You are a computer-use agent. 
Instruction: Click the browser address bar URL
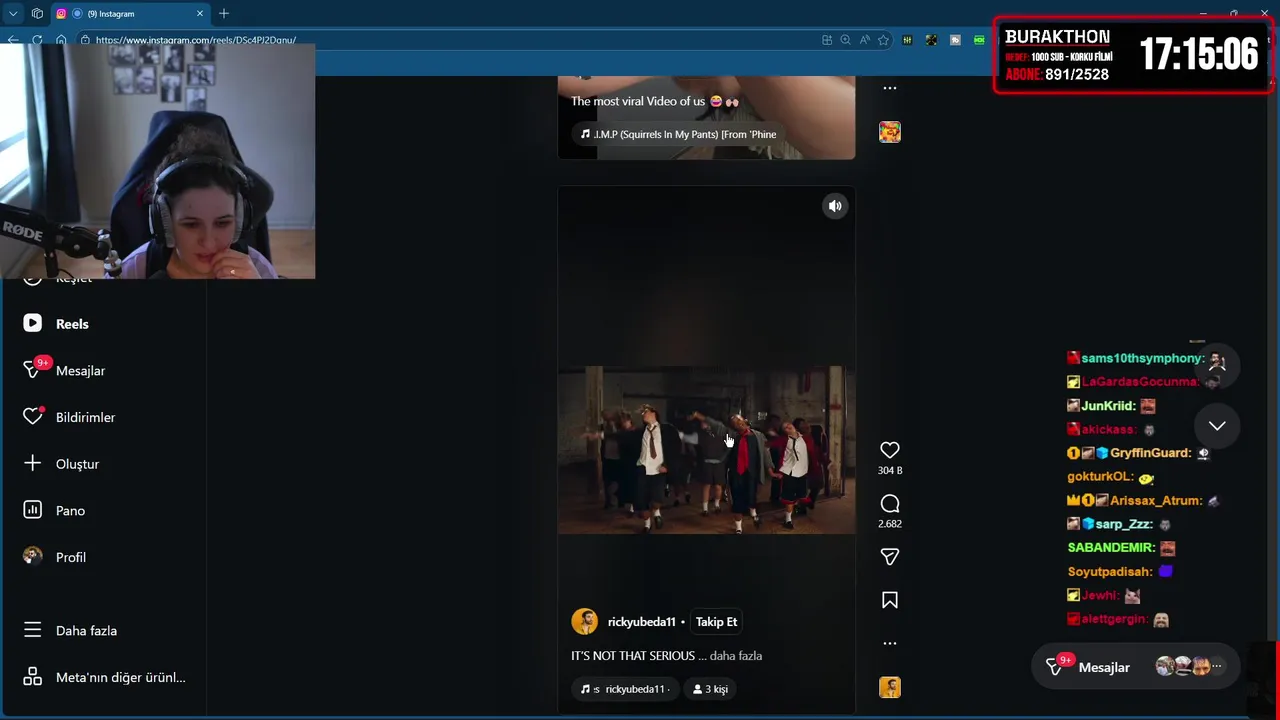point(196,40)
